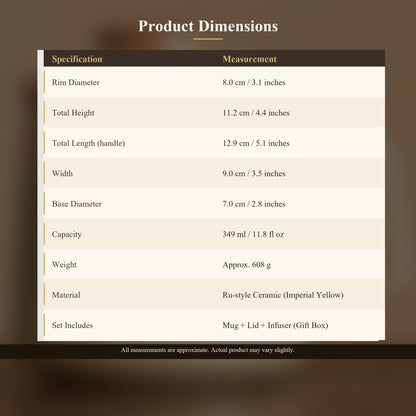Click the 7.0 cm / 2.8 inches value
The height and width of the screenshot is (416, 416).
[254, 204]
